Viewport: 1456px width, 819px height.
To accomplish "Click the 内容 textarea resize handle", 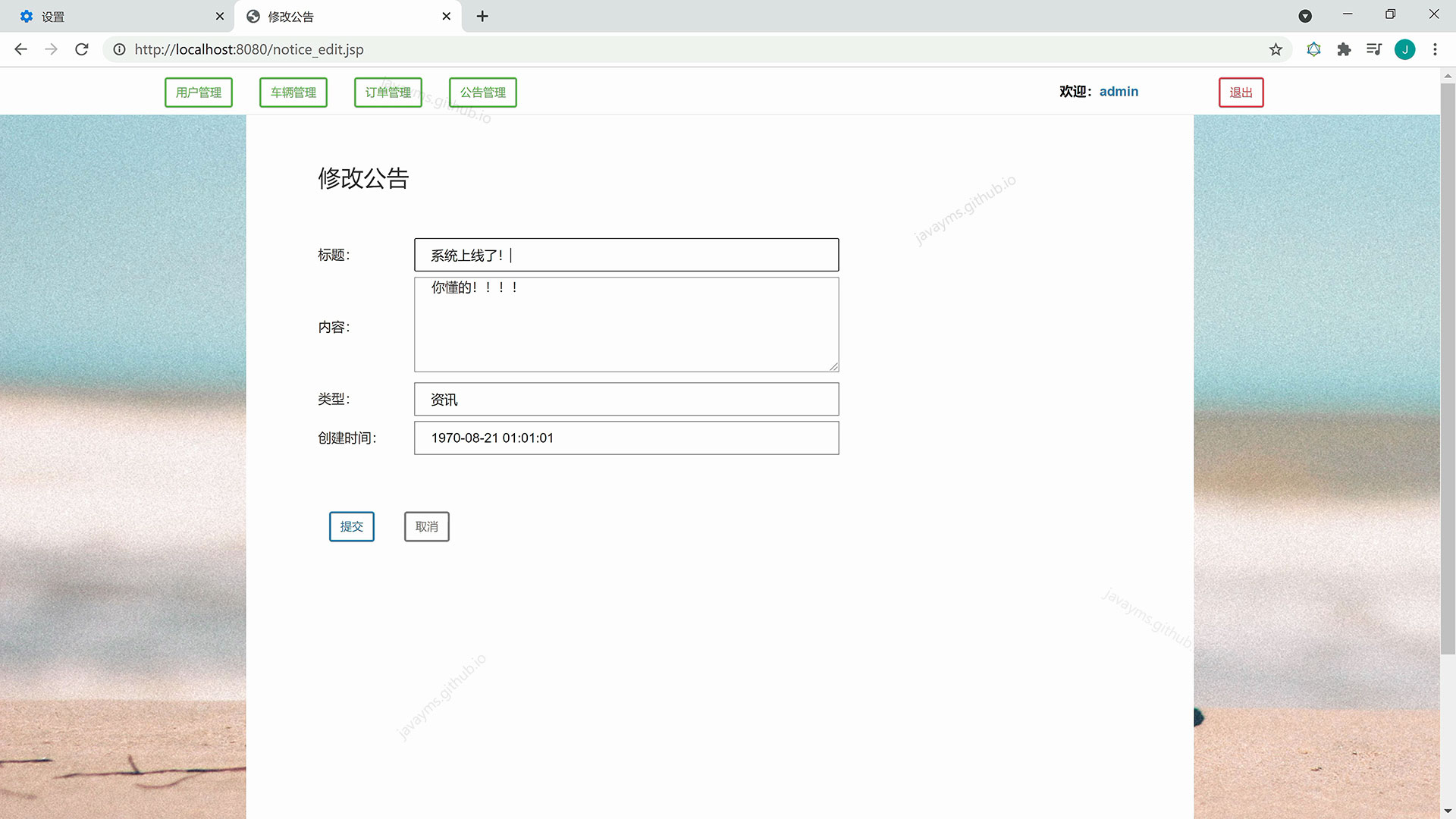I will 833,366.
